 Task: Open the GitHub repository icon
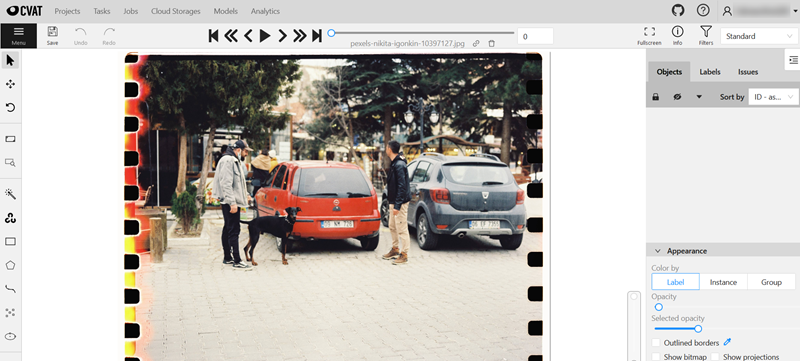coord(678,11)
